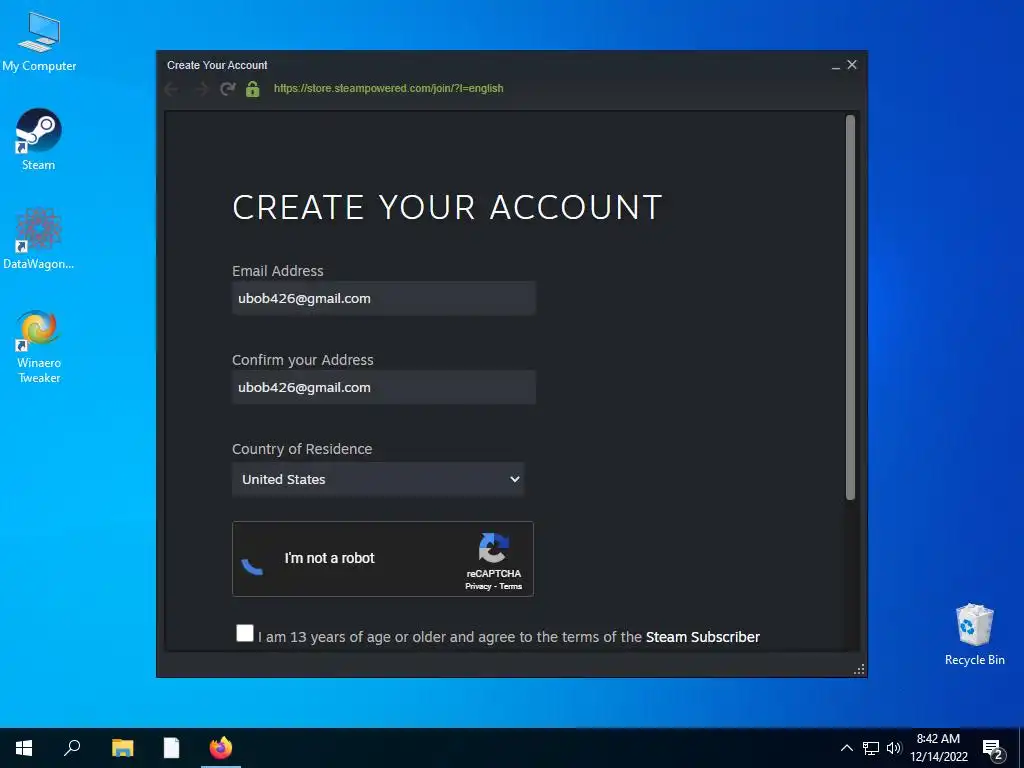This screenshot has width=1024, height=768.
Task: Open the Windows Start menu
Action: pyautogui.click(x=24, y=748)
